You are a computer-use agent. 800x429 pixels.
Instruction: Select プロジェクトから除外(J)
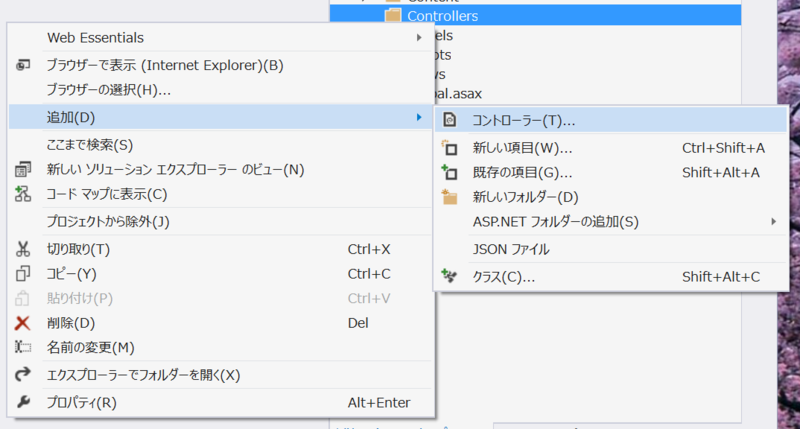pyautogui.click(x=220, y=221)
